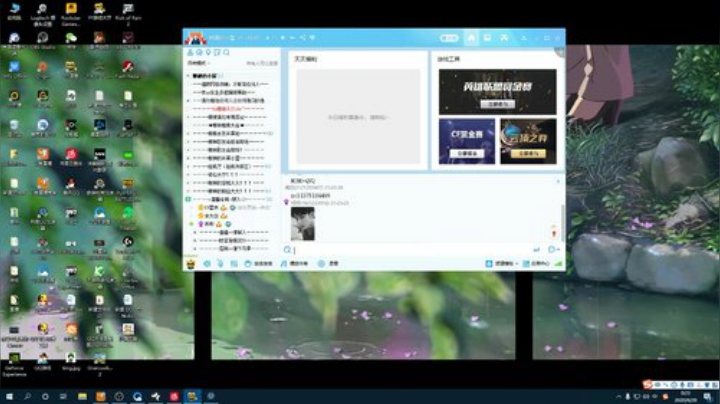
Task: Click the red app icon on taskbar
Action: [174, 396]
